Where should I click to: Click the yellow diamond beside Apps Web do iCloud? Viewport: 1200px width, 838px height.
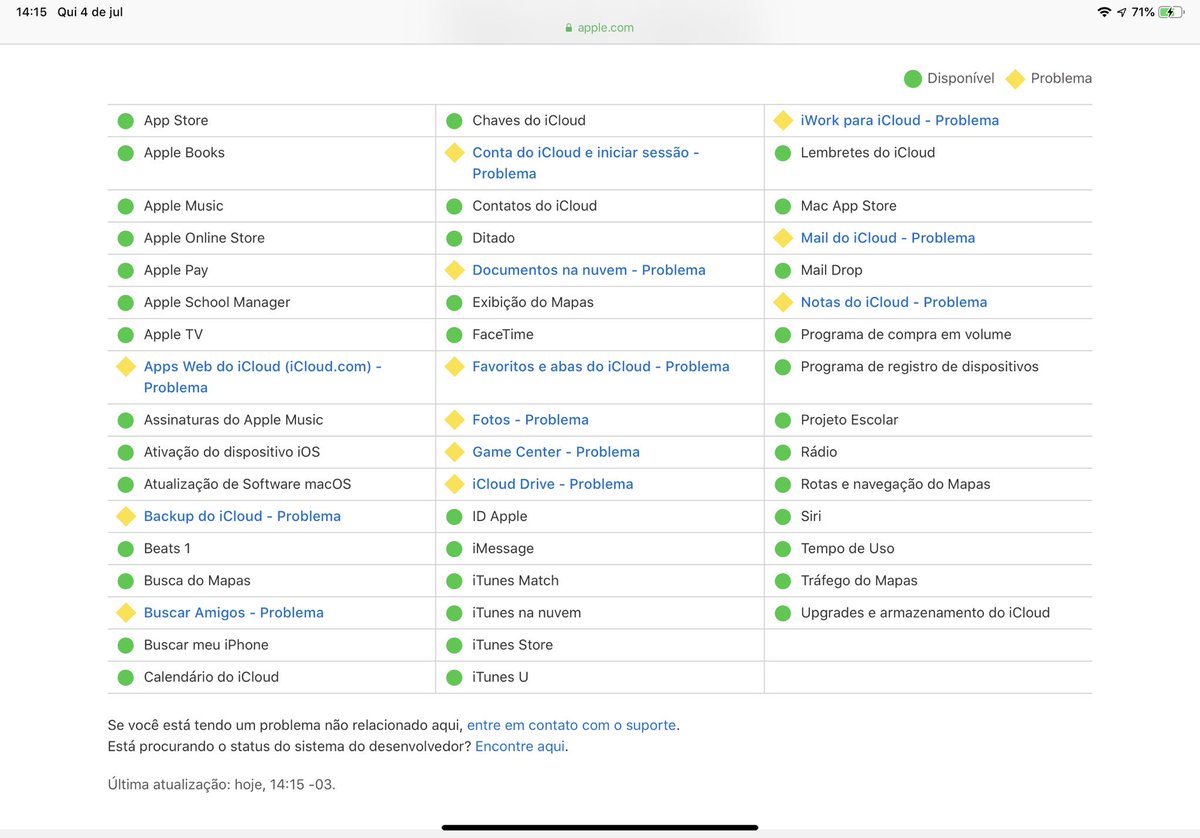pyautogui.click(x=125, y=366)
